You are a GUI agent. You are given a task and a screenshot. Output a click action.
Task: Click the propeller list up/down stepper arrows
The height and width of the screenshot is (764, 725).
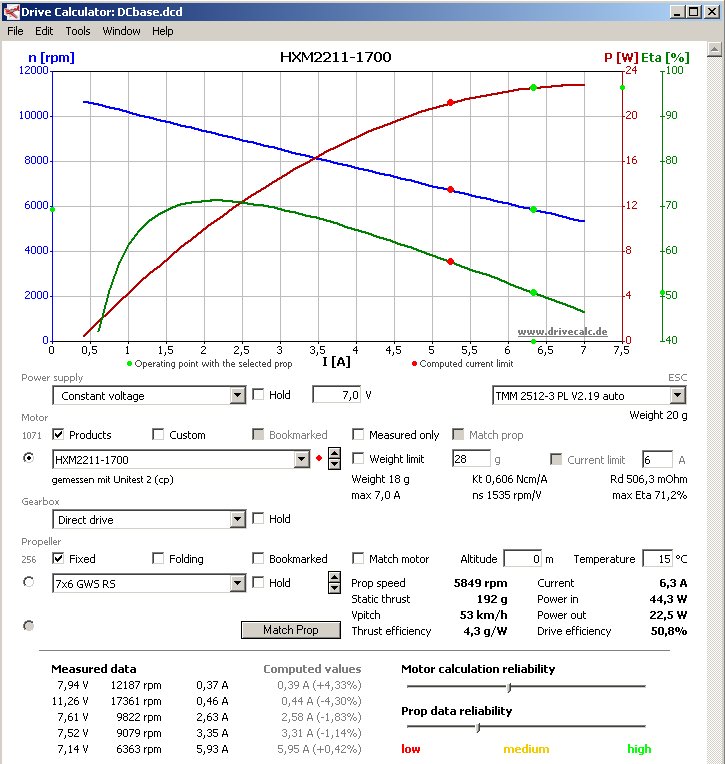pos(334,583)
